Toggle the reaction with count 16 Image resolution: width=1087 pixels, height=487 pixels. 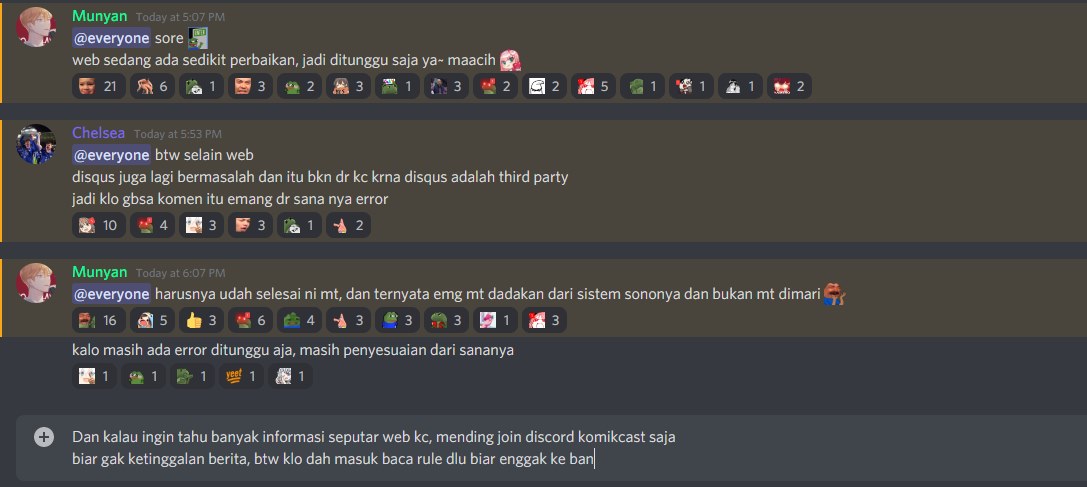(99, 320)
